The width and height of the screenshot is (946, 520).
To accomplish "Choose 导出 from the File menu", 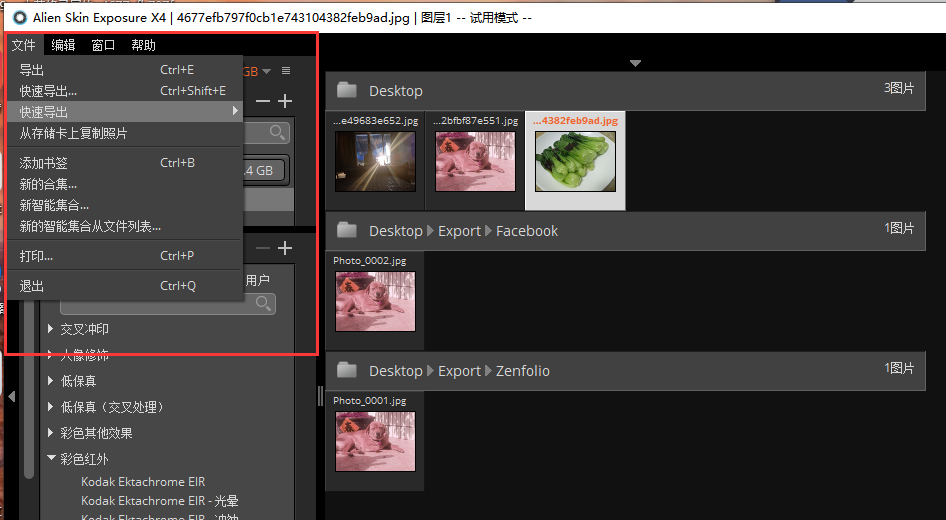I will (x=33, y=70).
